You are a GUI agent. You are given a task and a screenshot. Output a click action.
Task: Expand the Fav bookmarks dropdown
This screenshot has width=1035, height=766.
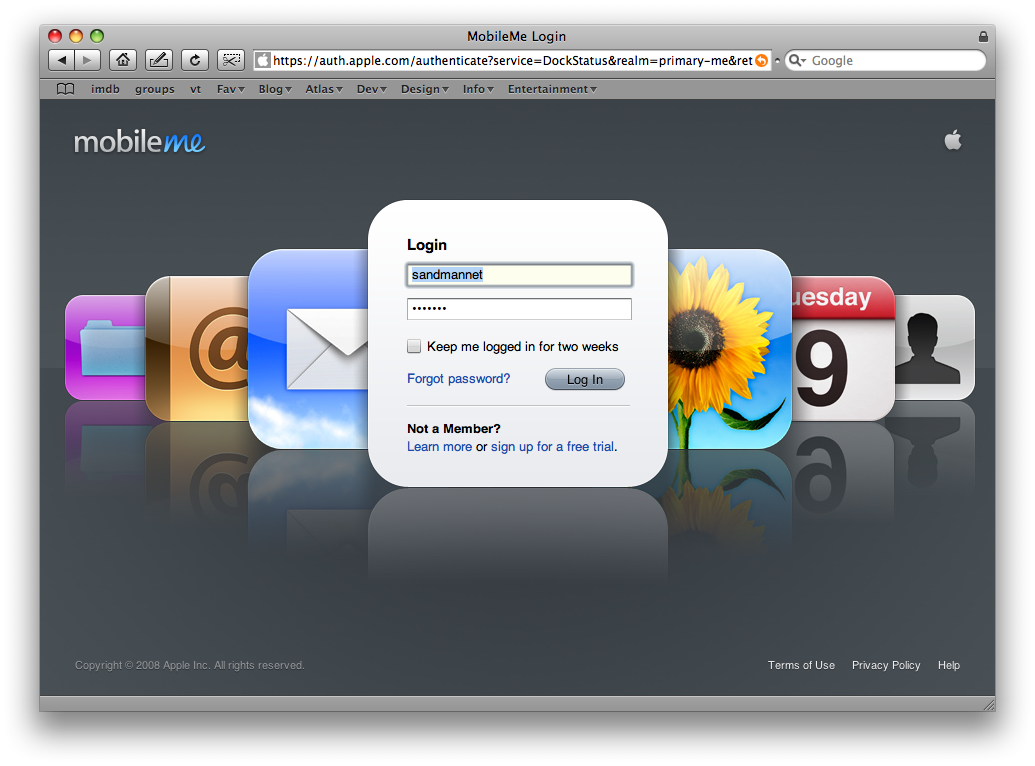tap(230, 89)
